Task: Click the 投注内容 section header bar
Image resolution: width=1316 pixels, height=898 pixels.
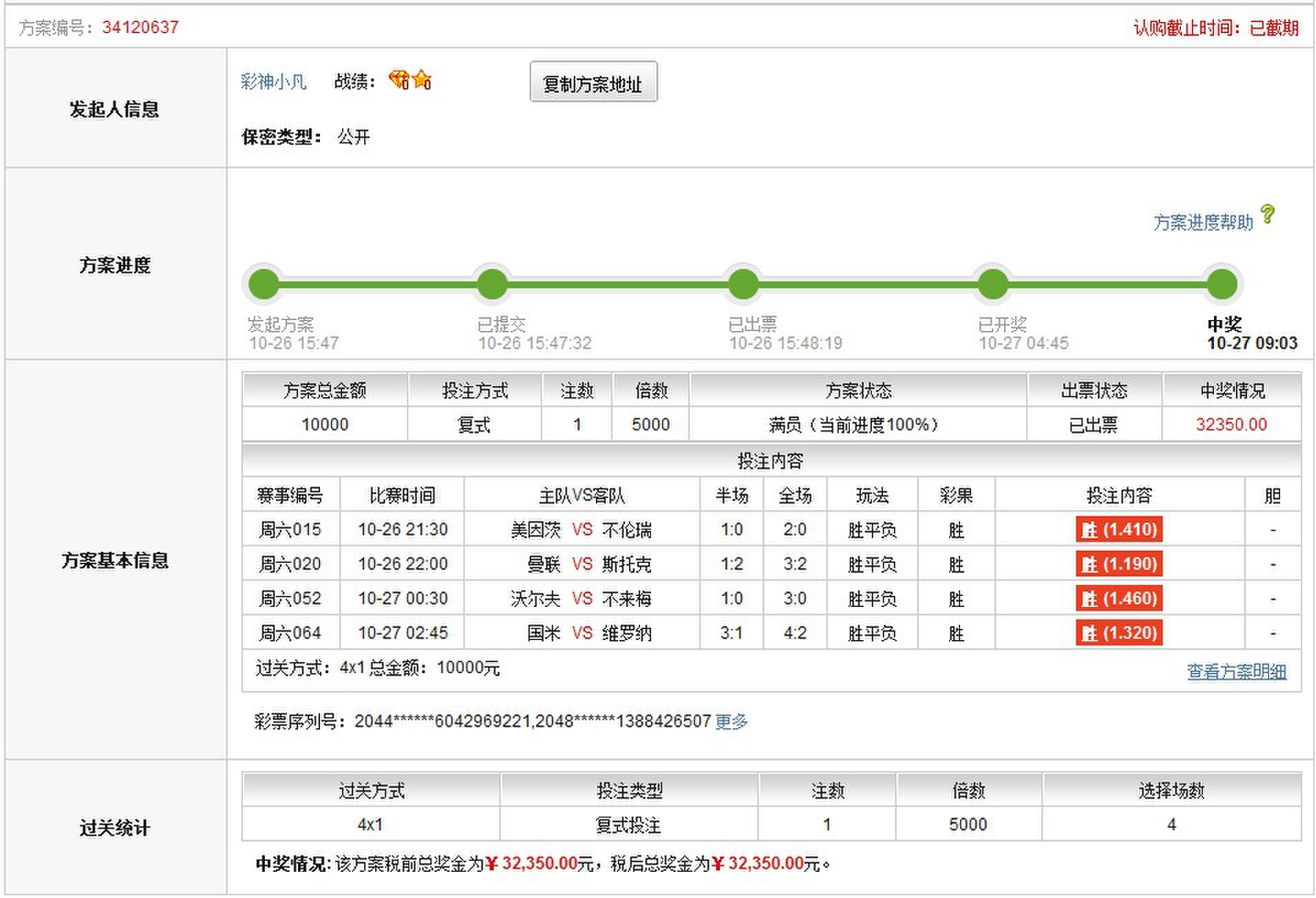Action: coord(770,461)
